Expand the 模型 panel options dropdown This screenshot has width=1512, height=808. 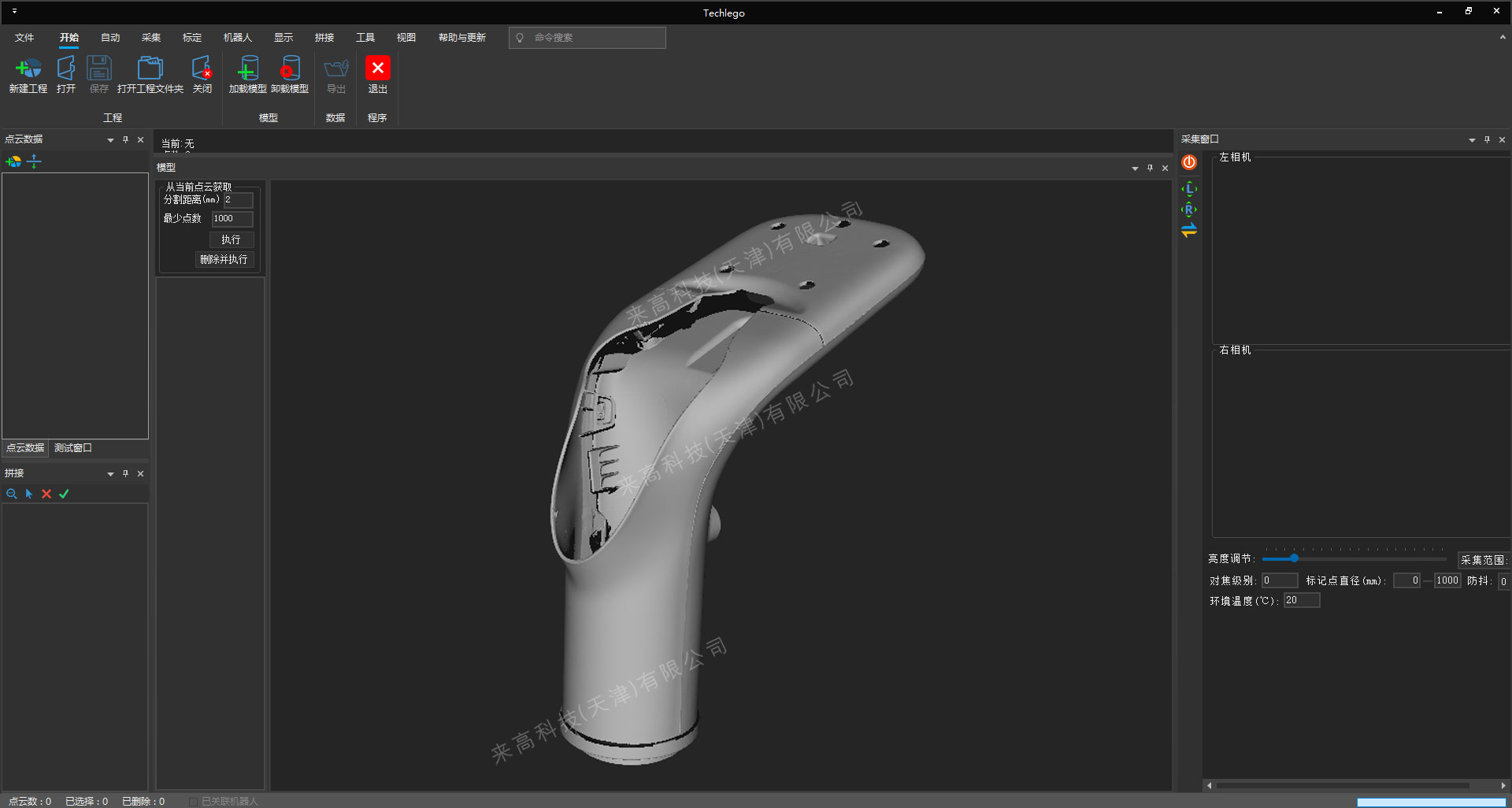(1135, 169)
